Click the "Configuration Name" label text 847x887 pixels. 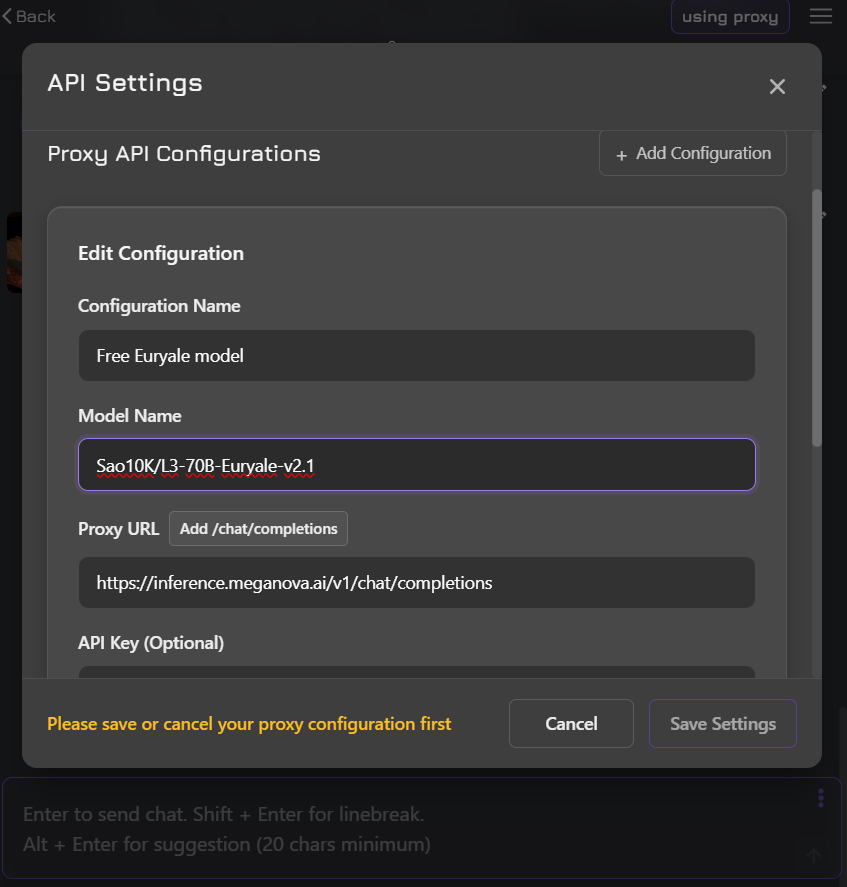159,306
